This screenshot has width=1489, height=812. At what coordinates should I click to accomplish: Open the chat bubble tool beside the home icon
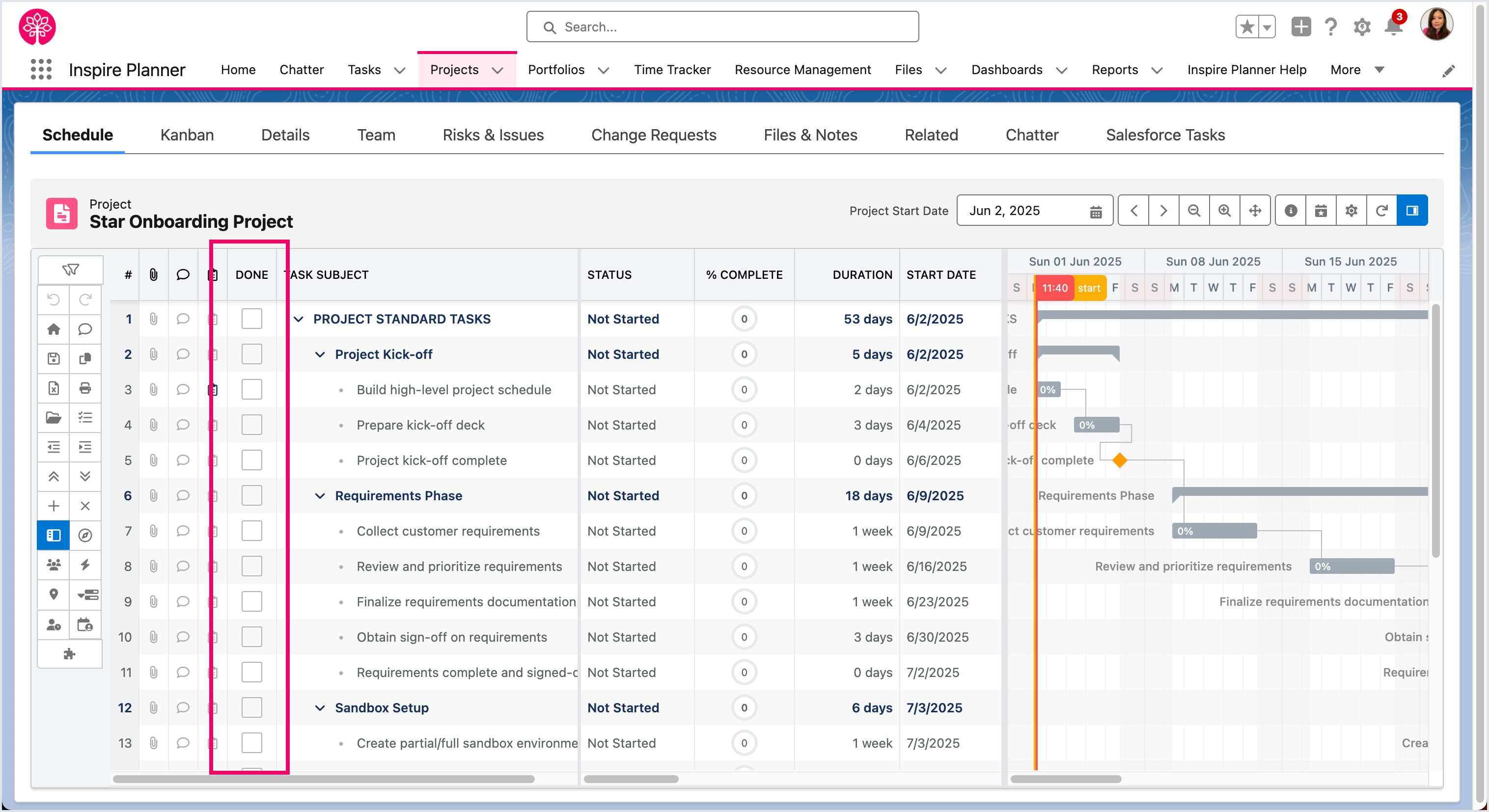click(x=85, y=329)
